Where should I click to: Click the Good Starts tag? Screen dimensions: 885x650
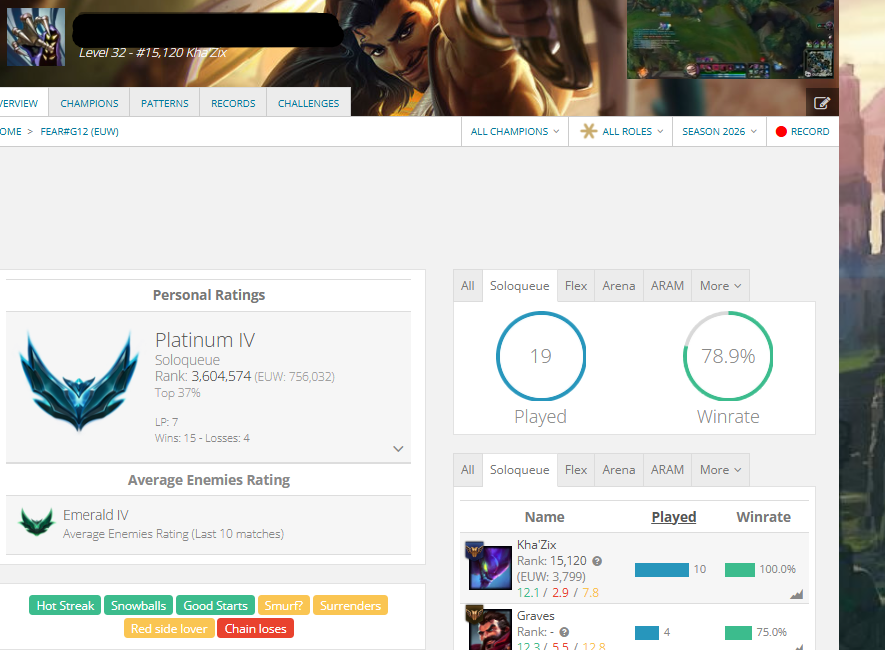pyautogui.click(x=215, y=605)
